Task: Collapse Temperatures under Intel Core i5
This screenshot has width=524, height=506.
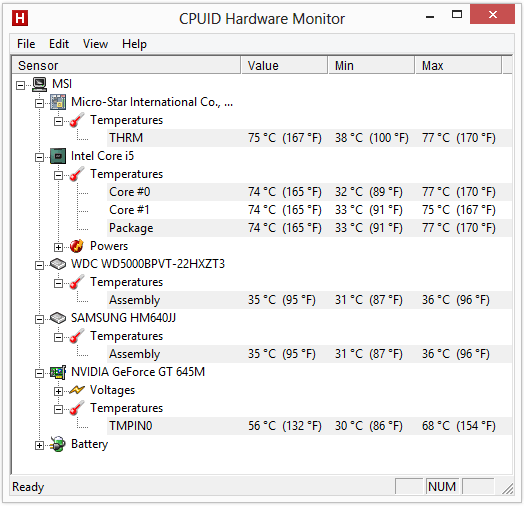Action: [x=58, y=175]
